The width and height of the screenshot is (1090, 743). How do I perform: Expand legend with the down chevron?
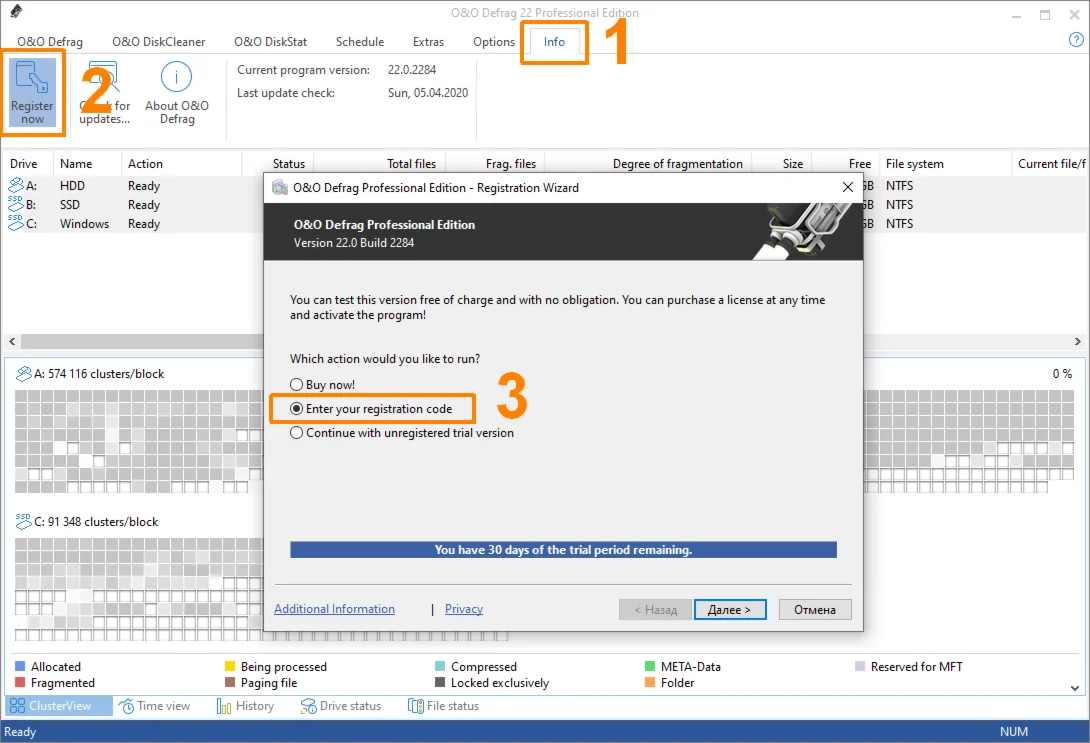point(1075,688)
